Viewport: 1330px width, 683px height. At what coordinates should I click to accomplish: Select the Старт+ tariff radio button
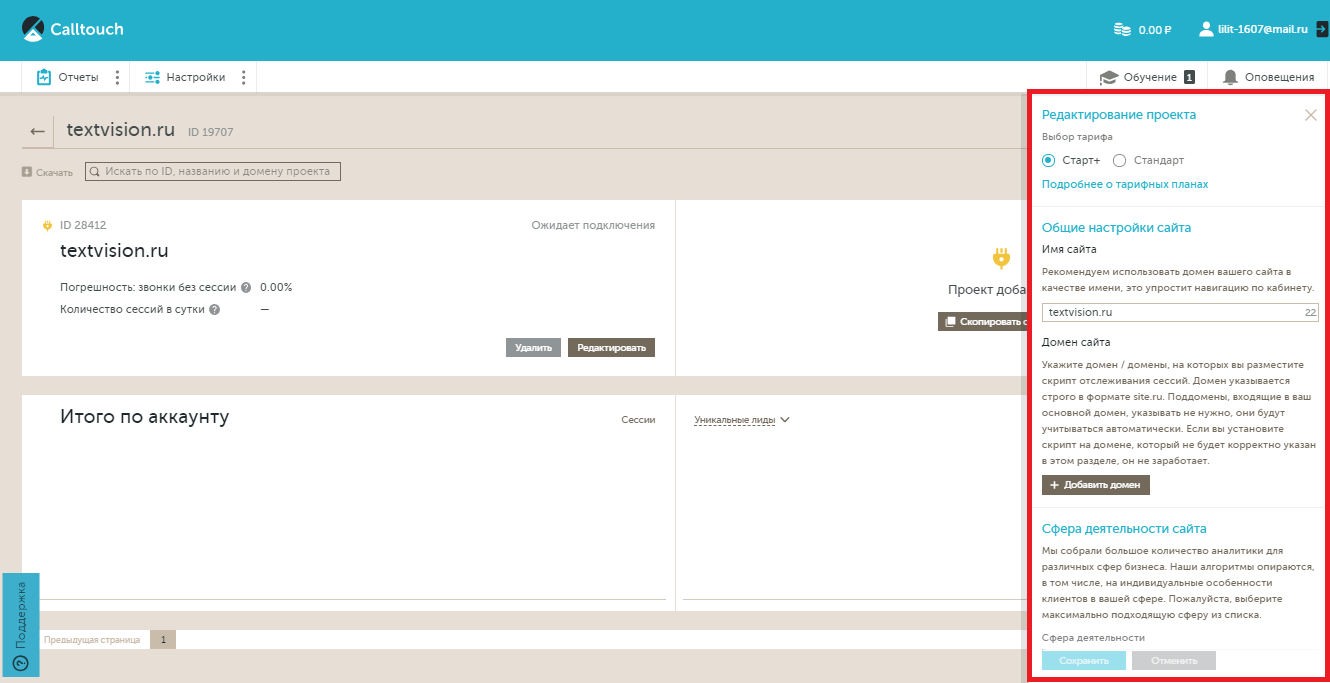(x=1048, y=160)
